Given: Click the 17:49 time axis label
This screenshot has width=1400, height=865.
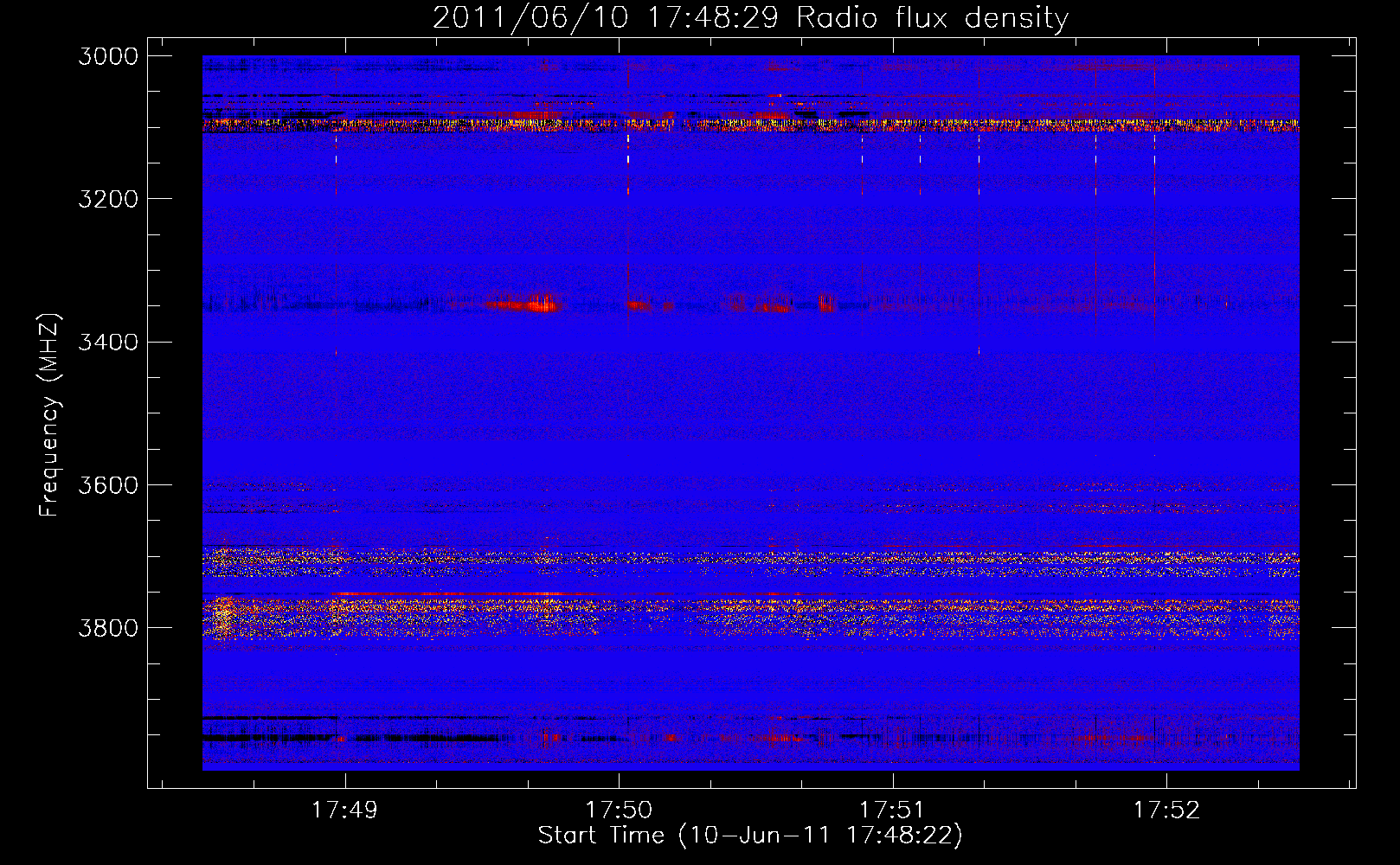Looking at the screenshot, I should [x=344, y=810].
